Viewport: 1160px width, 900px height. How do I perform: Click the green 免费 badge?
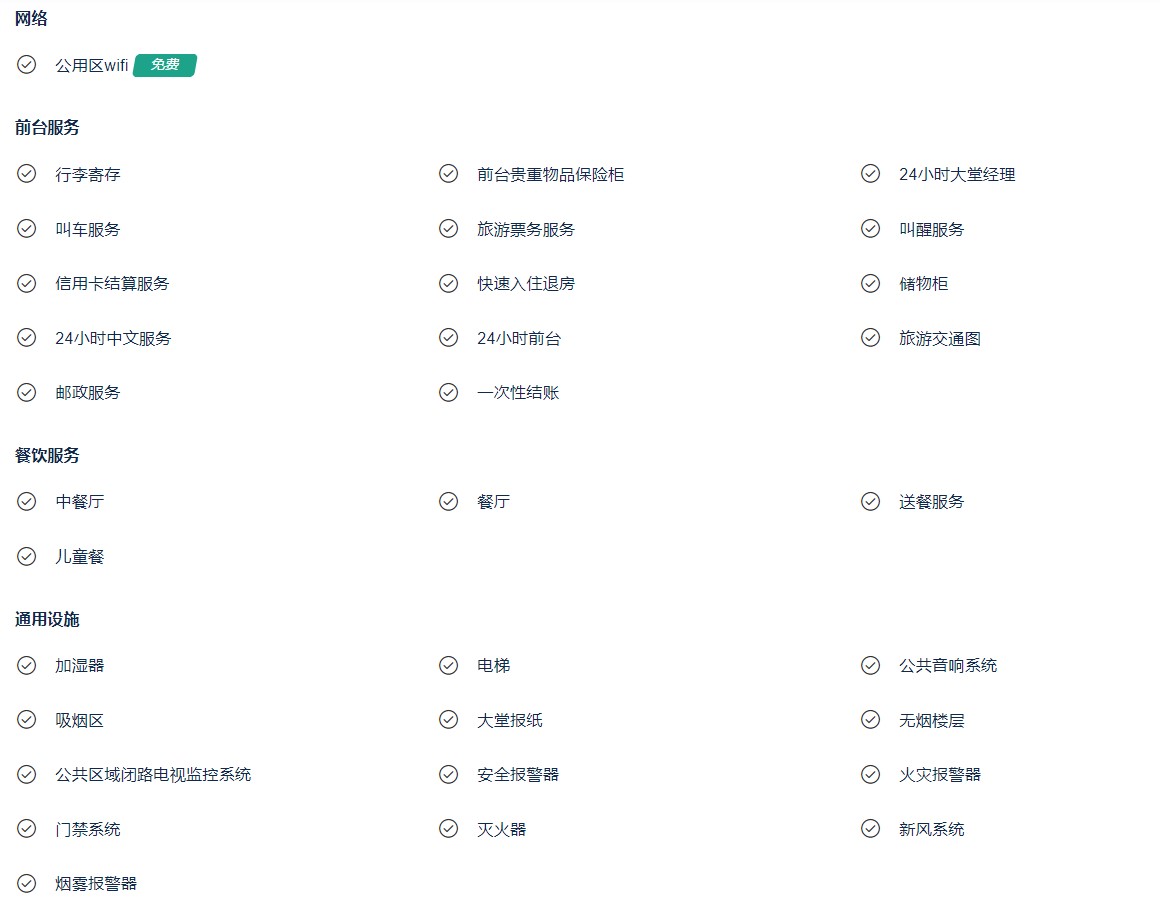point(165,65)
